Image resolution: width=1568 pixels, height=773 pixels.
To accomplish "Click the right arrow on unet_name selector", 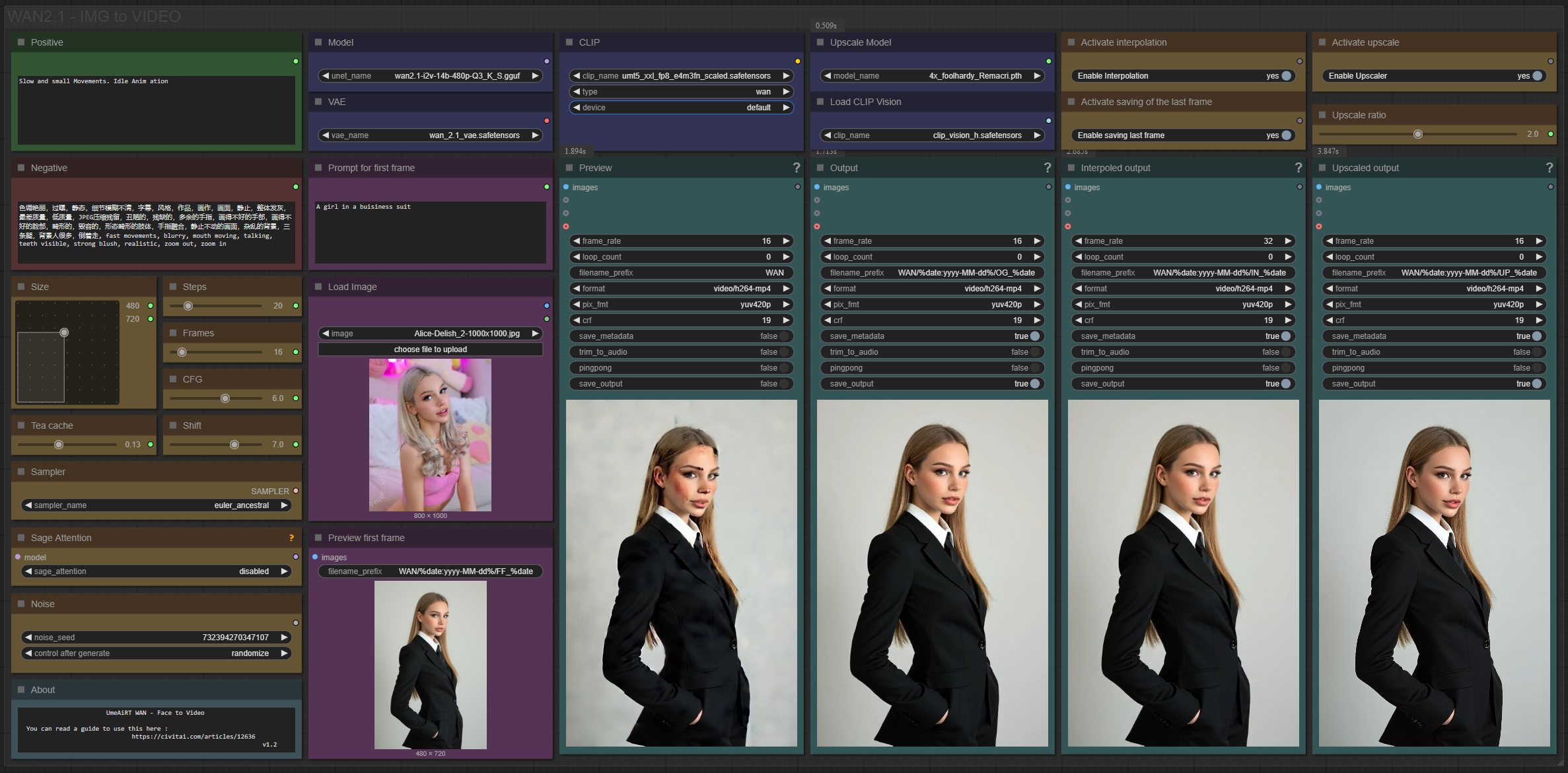I will [536, 76].
